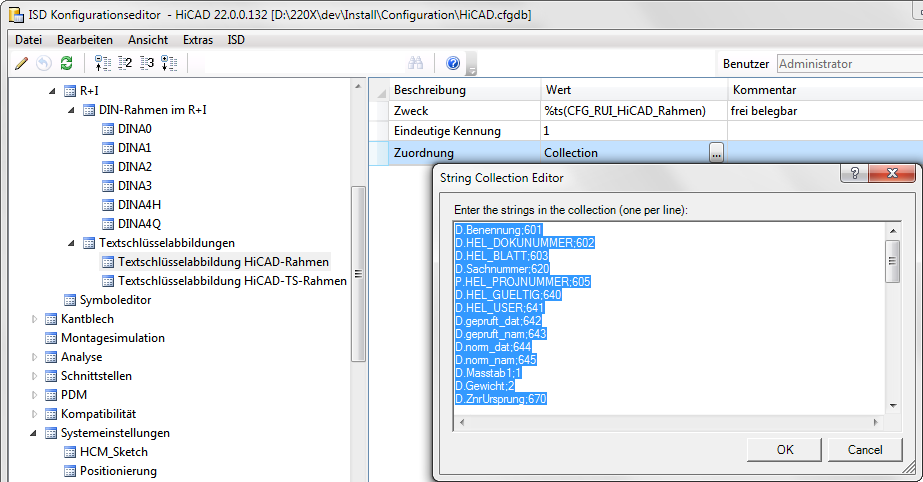Click the string list vertical scrollbar thumb
This screenshot has height=482, width=923.
point(892,261)
